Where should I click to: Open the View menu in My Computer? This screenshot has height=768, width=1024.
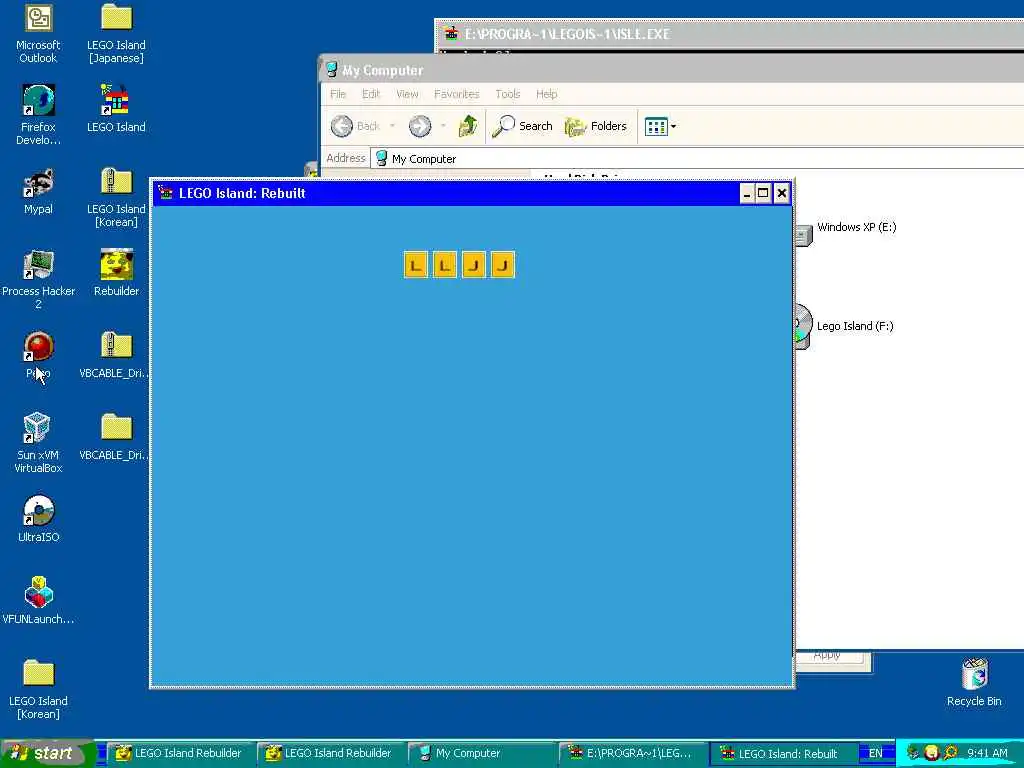[407, 94]
